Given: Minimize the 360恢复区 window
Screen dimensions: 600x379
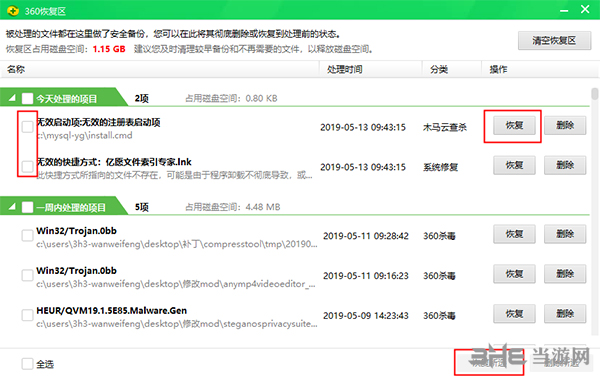Looking at the screenshot, I should point(564,10).
